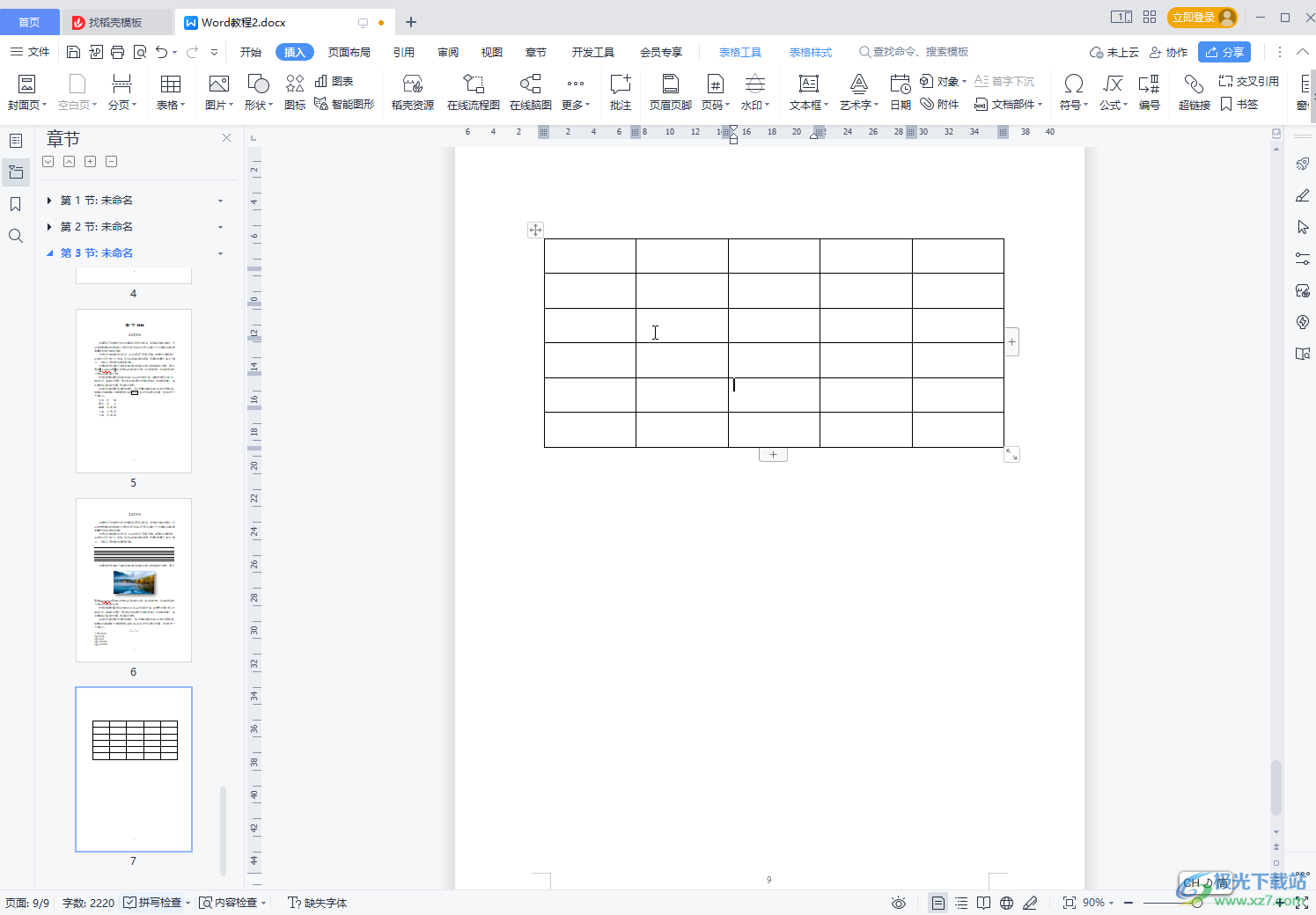This screenshot has height=915, width=1316.
Task: Switch to page layout view in status bar
Action: tap(938, 903)
